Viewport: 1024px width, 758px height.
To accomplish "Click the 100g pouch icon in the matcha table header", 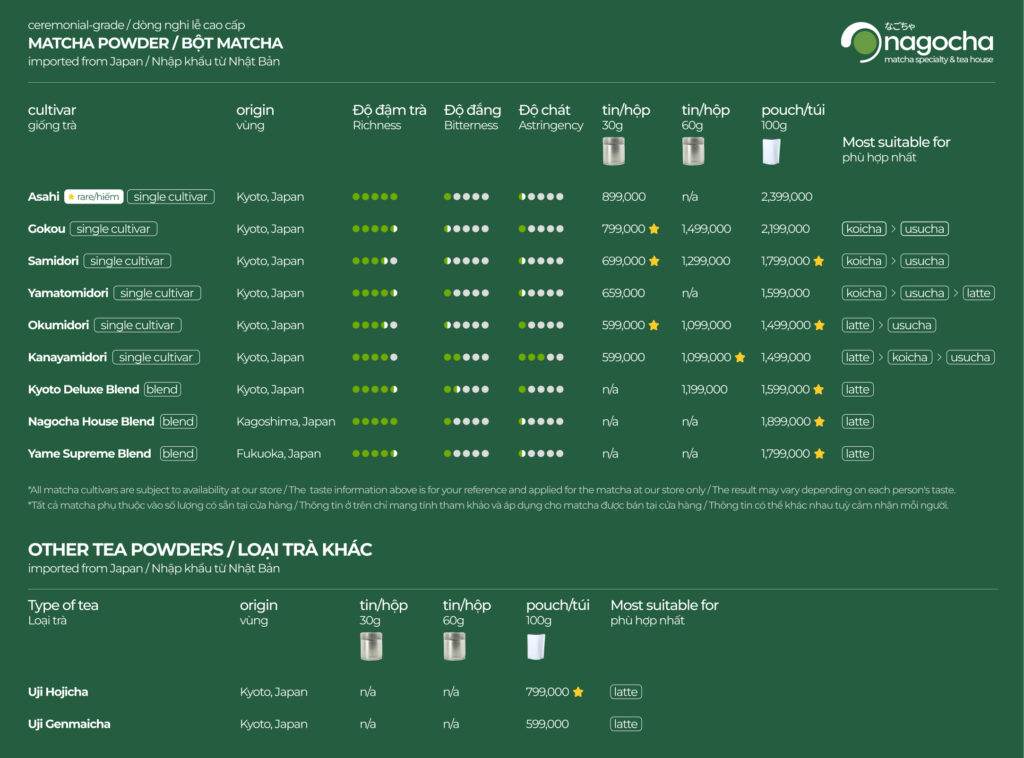I will [771, 151].
